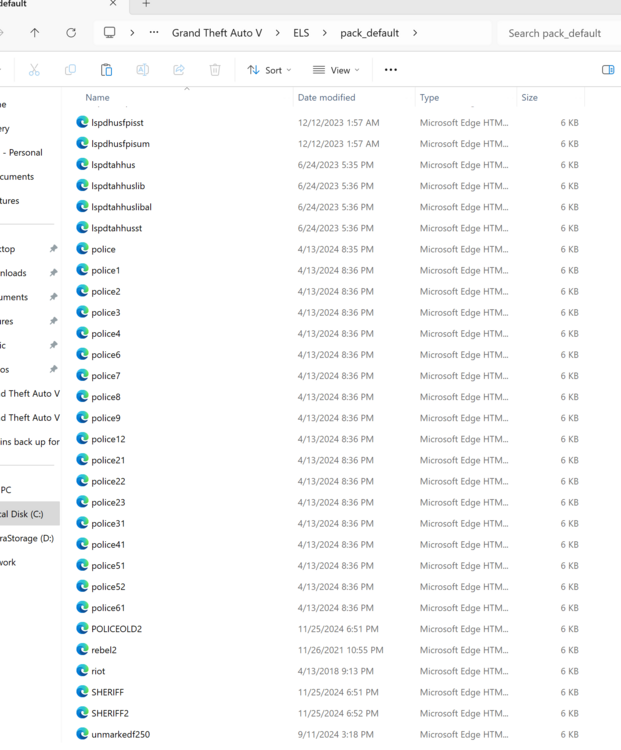Click the Rename icon in toolbar

tap(143, 70)
